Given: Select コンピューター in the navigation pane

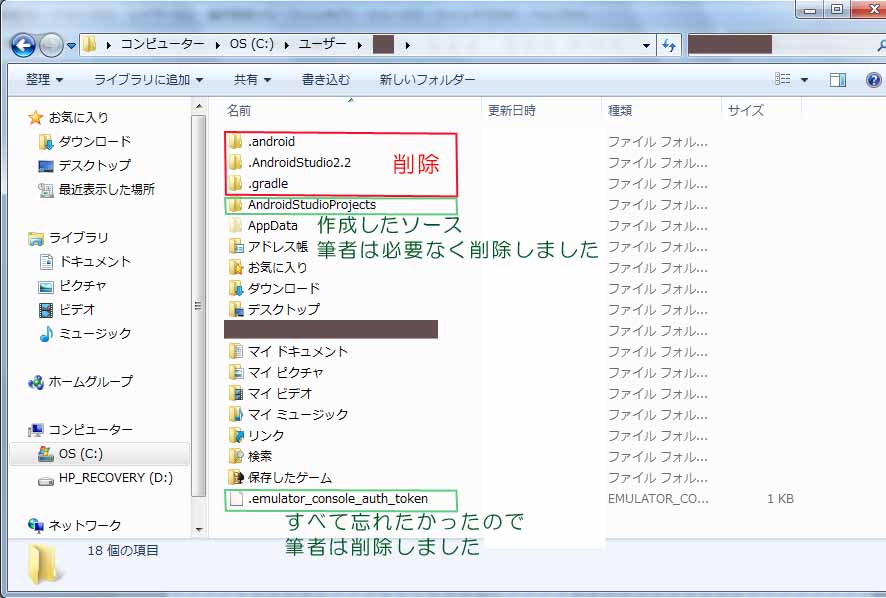Looking at the screenshot, I should click(x=80, y=430).
